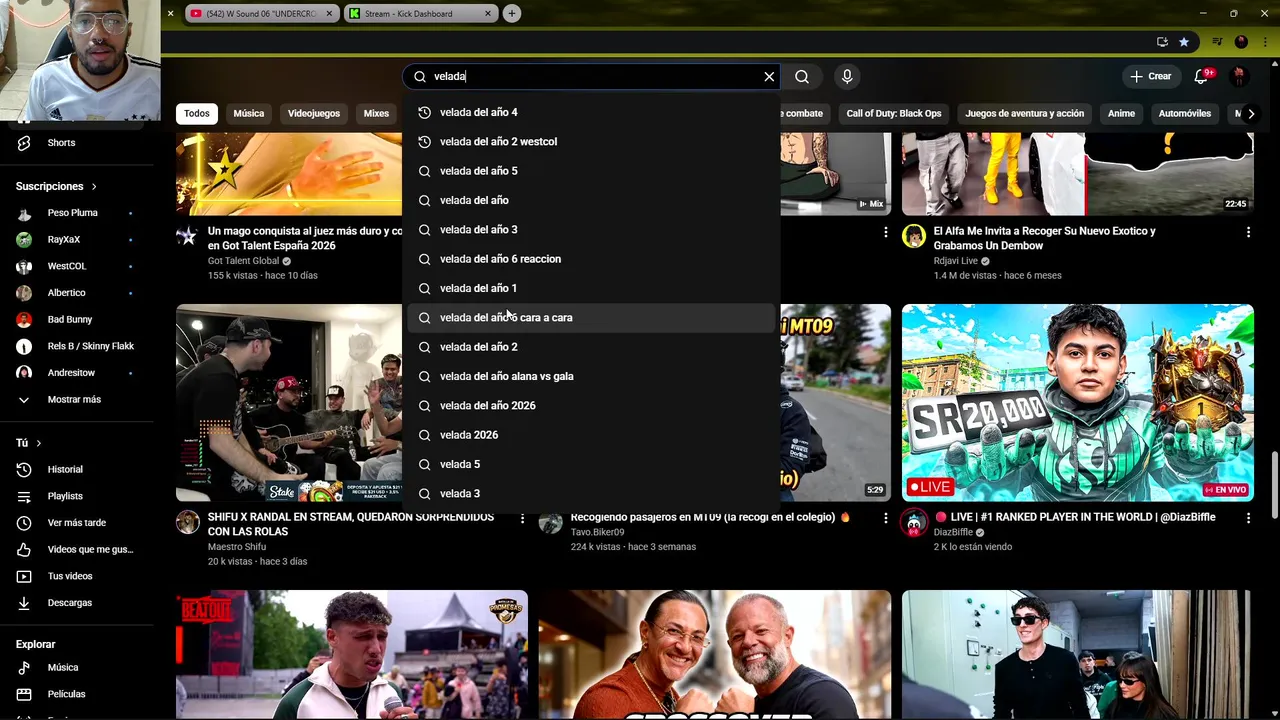1280x720 pixels.
Task: Open Tavo.Biker09 channel avatar
Action: (x=550, y=523)
